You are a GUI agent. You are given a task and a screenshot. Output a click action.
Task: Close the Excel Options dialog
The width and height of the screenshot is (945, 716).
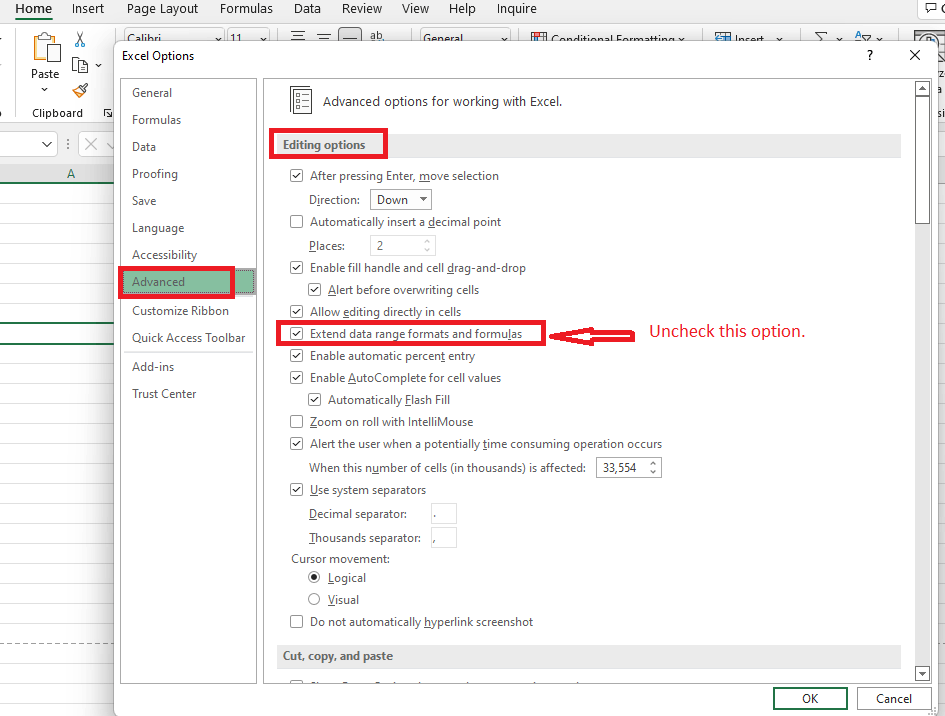pyautogui.click(x=914, y=55)
